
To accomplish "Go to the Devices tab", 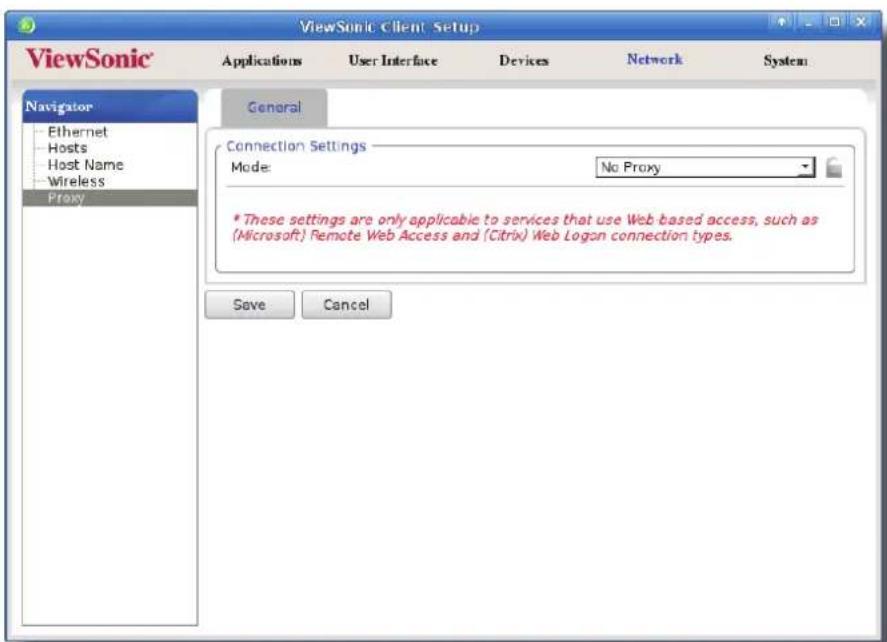I will point(524,61).
